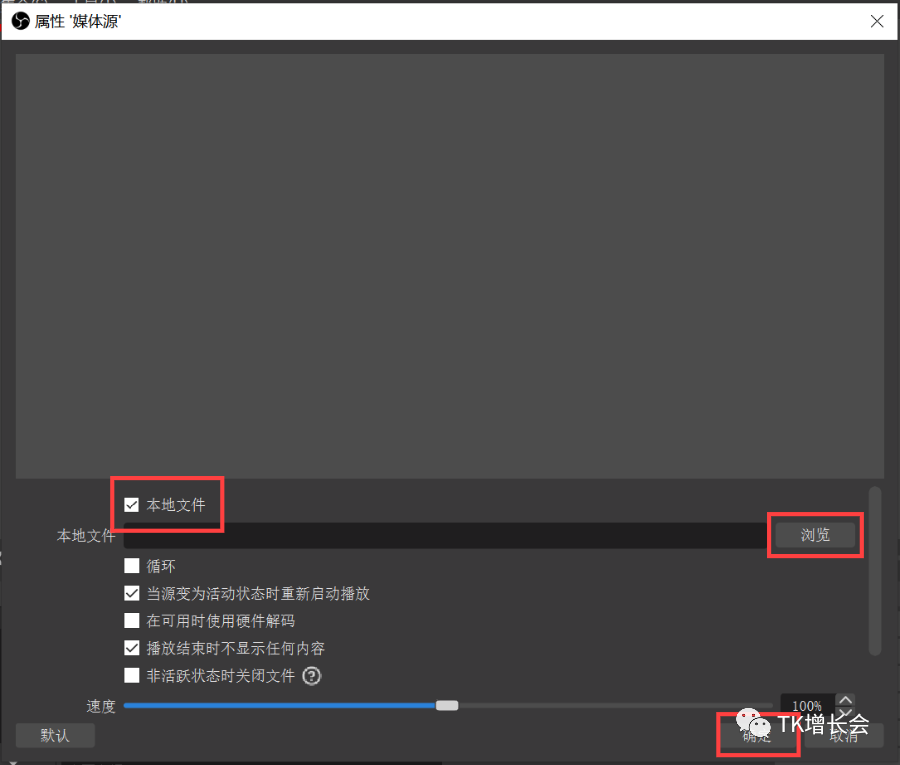Click the decrement arrow next to 100%

click(x=845, y=712)
